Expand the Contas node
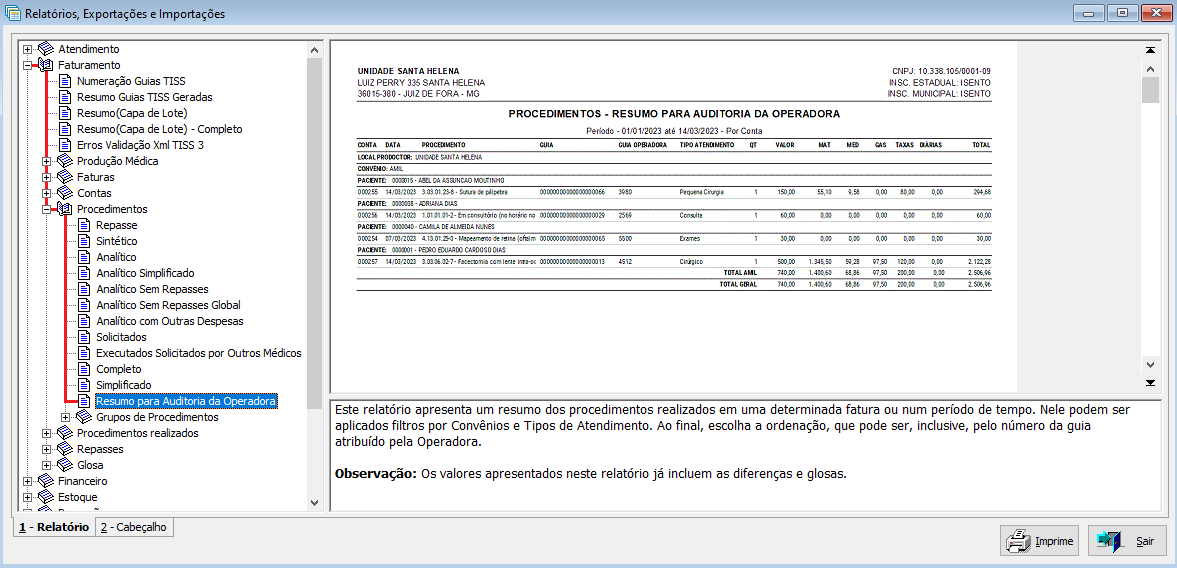Viewport: 1177px width, 568px height. (47, 193)
